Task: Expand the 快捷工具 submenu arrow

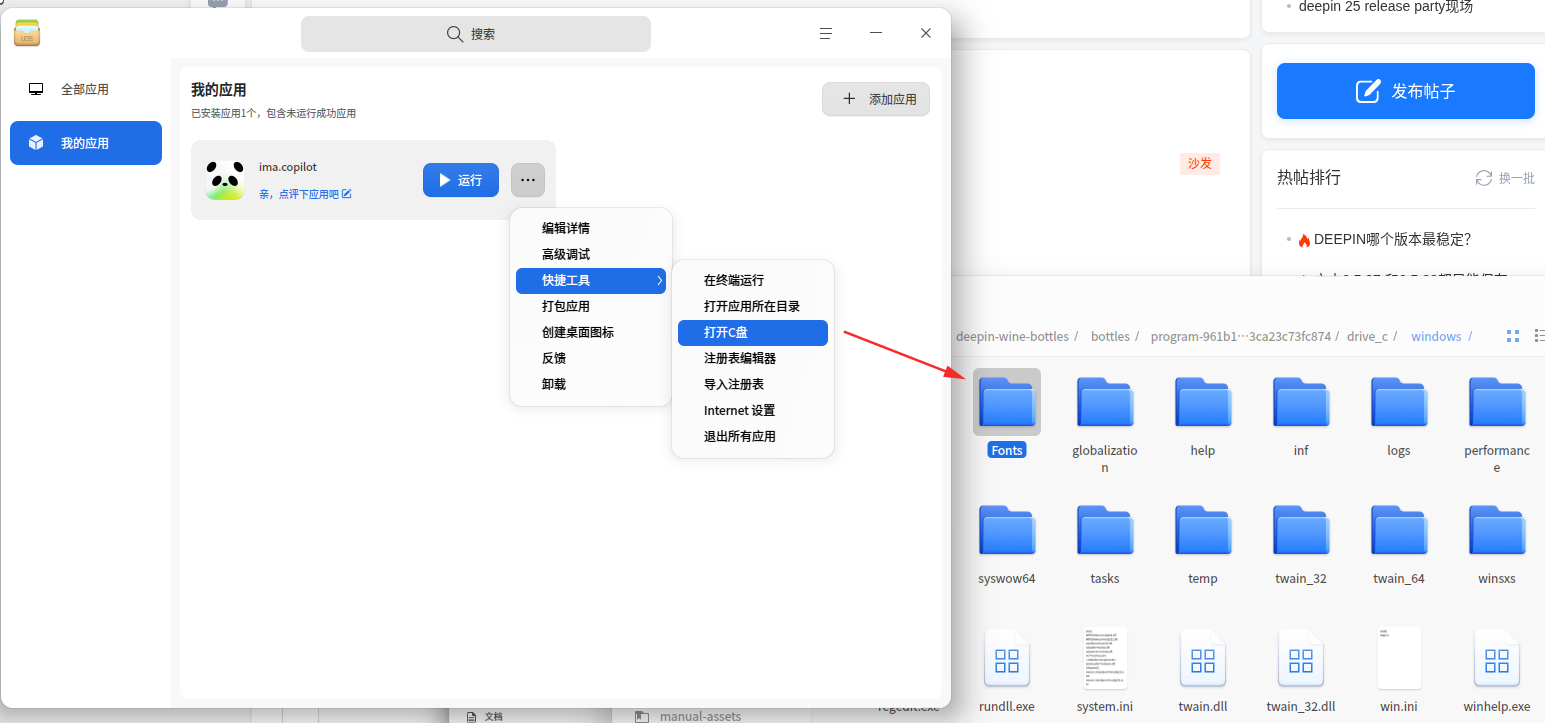Action: (x=660, y=281)
